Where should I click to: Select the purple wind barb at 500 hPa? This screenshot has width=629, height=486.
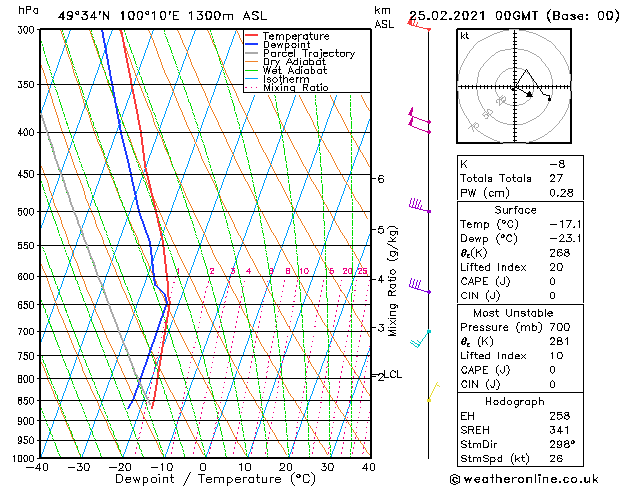point(418,207)
